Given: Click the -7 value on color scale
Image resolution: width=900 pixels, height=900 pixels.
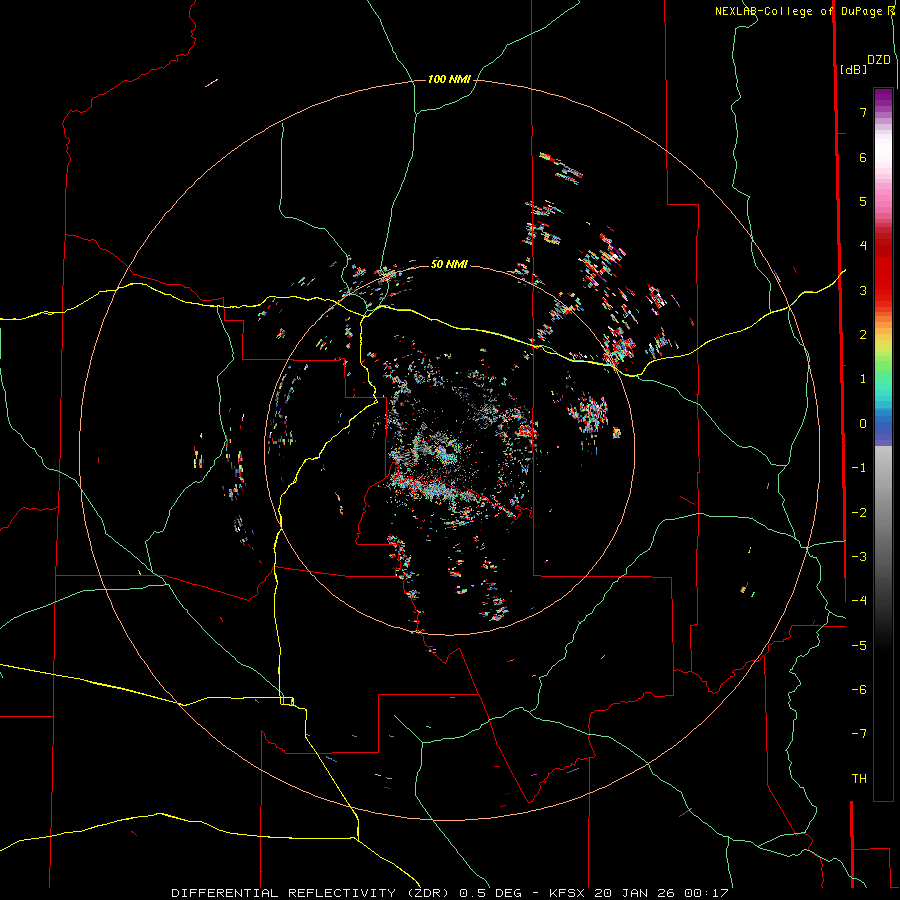Looking at the screenshot, I should coord(859,734).
